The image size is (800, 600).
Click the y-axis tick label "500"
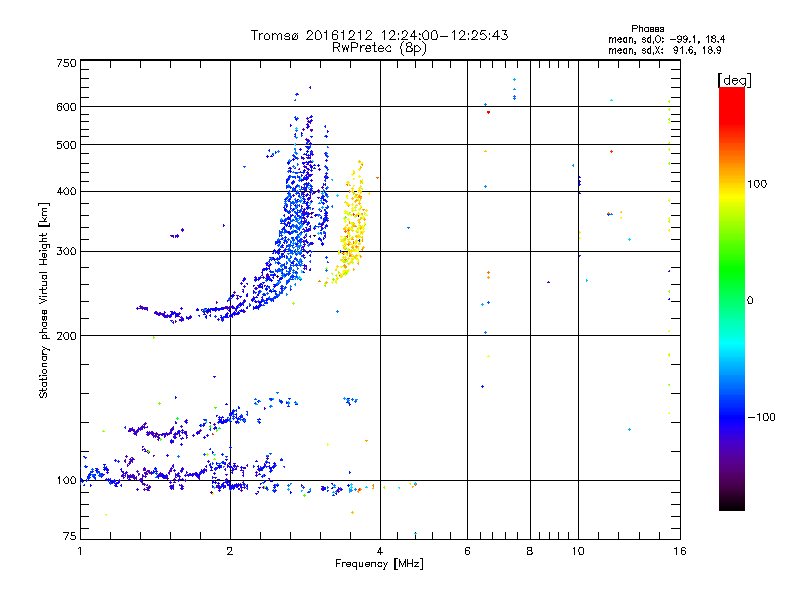(x=66, y=145)
